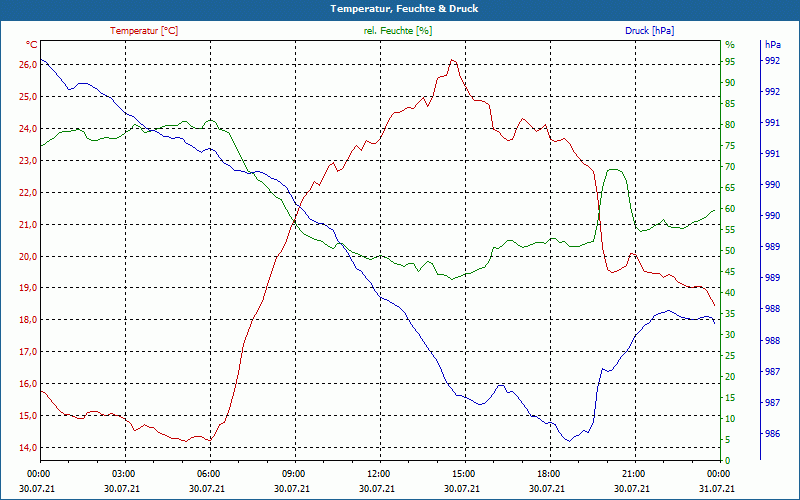Click the 85 humidity axis tick
Image resolution: width=800 pixels, height=500 pixels.
(730, 104)
